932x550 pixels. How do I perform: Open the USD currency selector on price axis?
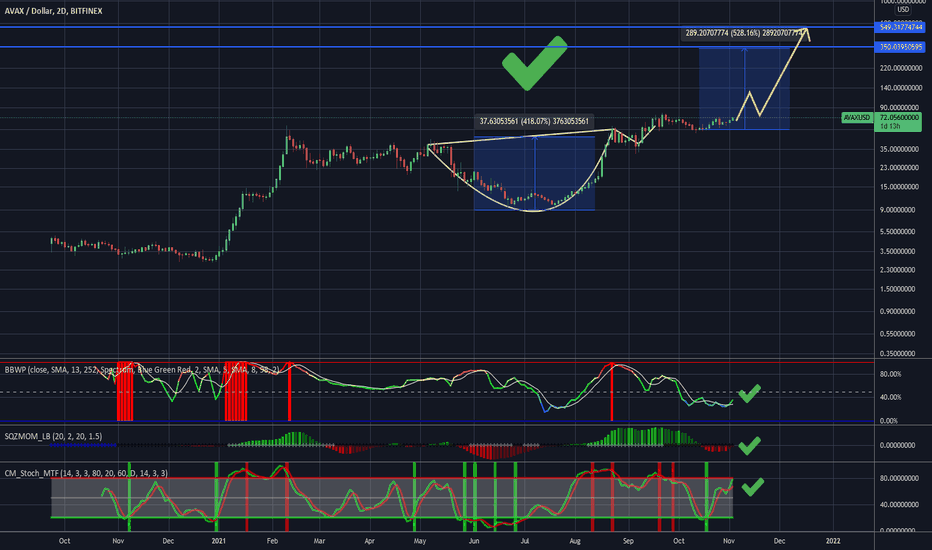903,10
